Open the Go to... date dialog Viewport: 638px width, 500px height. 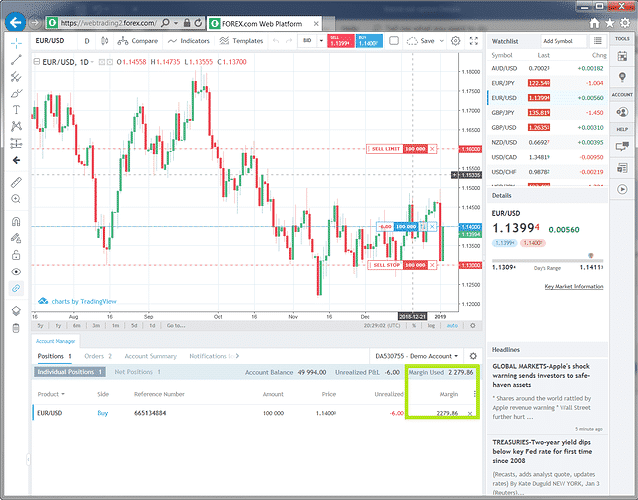[x=176, y=325]
